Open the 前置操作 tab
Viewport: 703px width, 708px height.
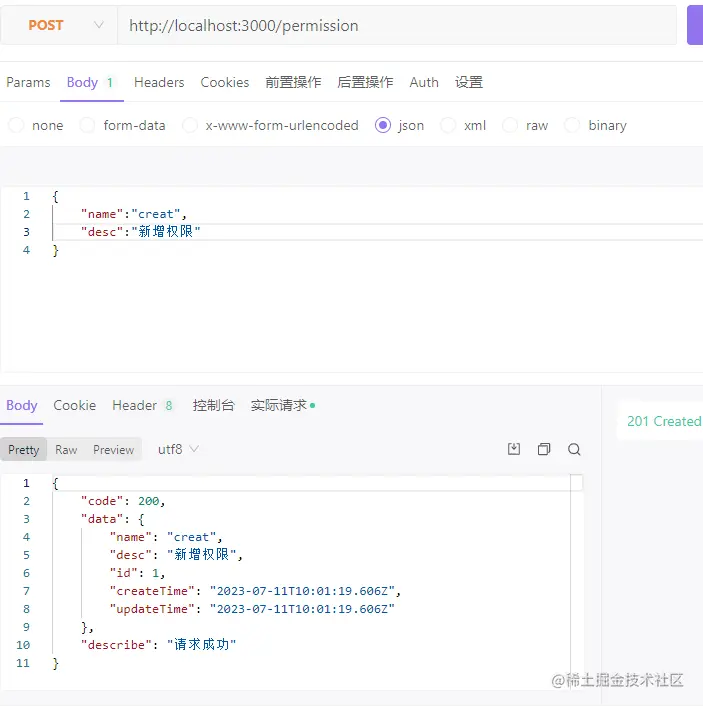(x=293, y=83)
